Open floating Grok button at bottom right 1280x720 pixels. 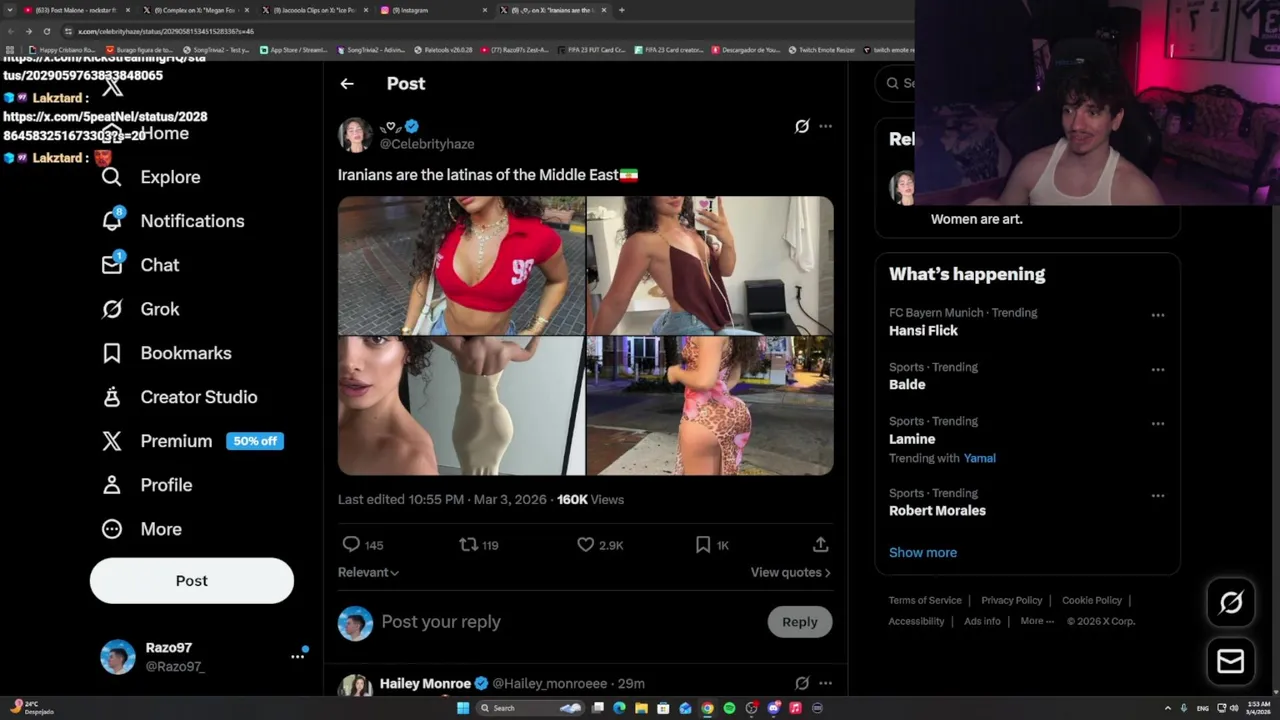click(x=1231, y=602)
